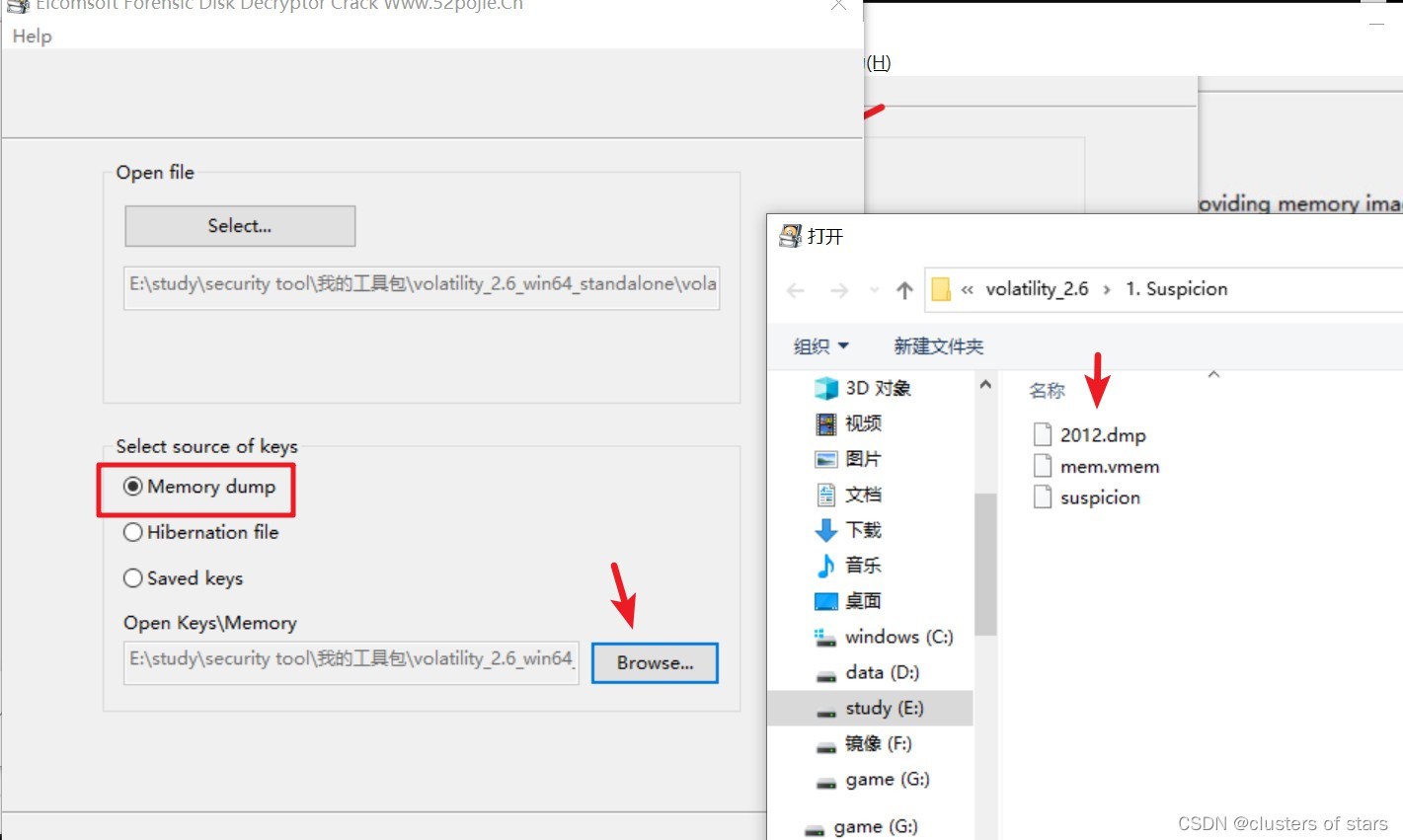
Task: Open the Help menu
Action: (x=31, y=36)
